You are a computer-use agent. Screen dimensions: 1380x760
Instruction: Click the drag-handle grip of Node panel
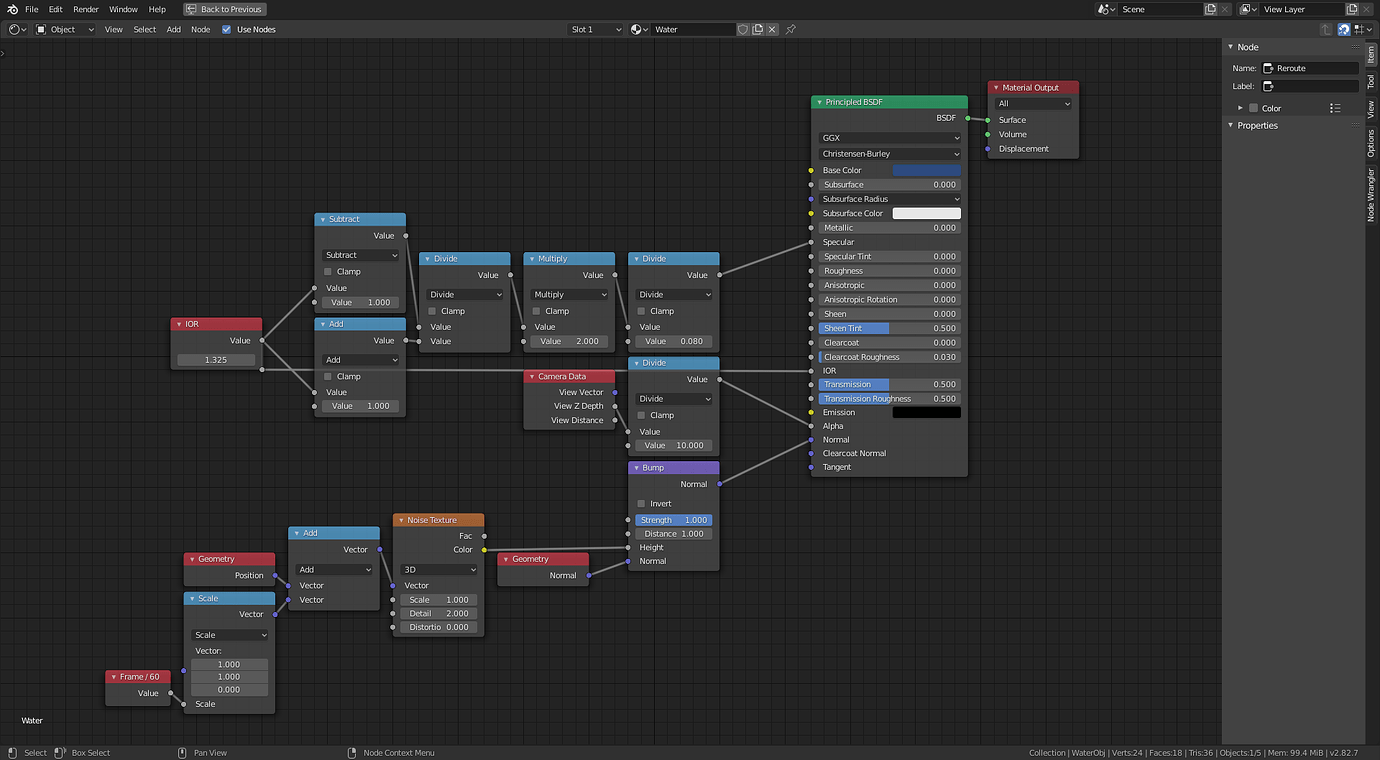[x=1355, y=47]
